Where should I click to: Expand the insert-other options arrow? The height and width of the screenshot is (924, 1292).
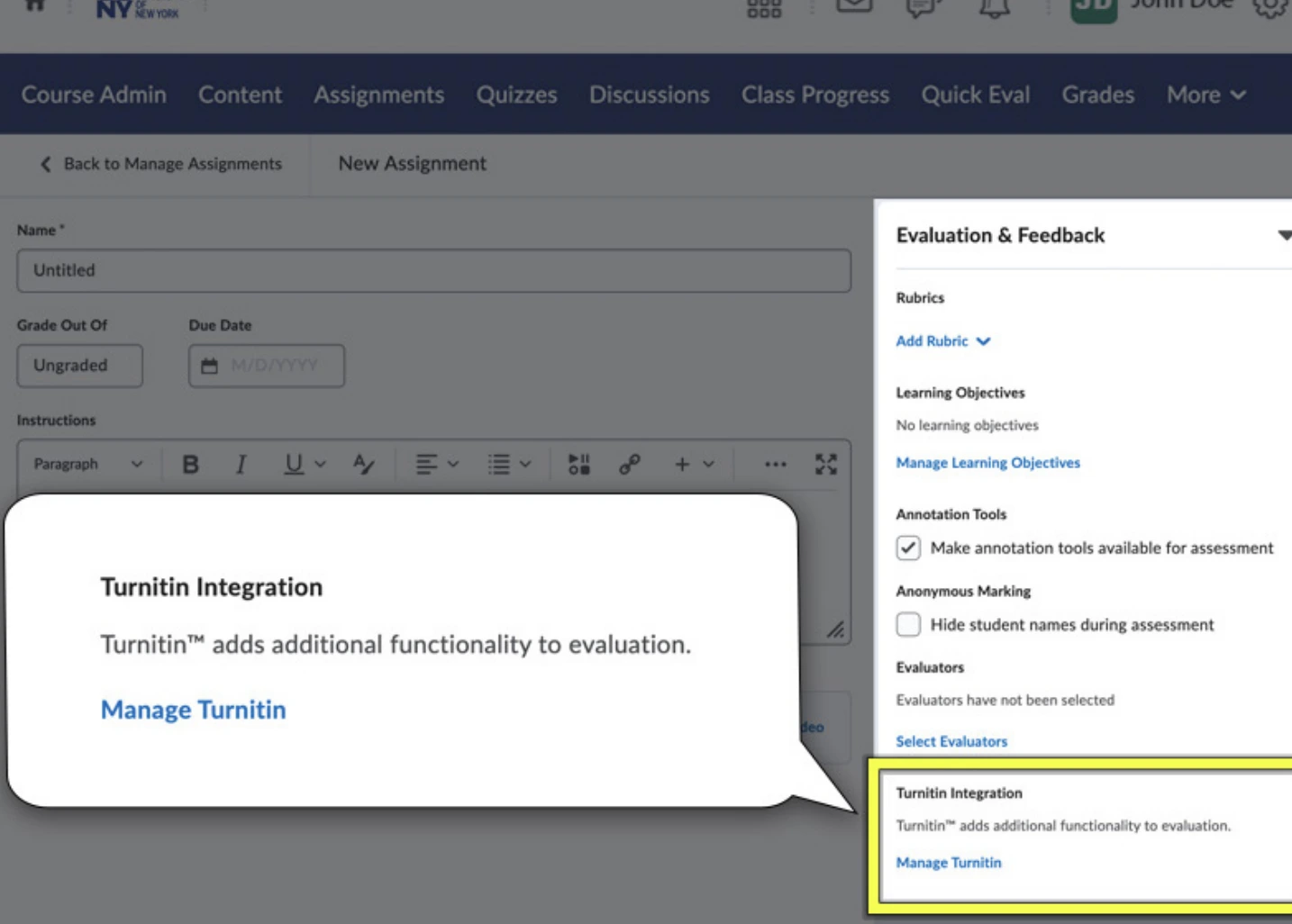709,465
